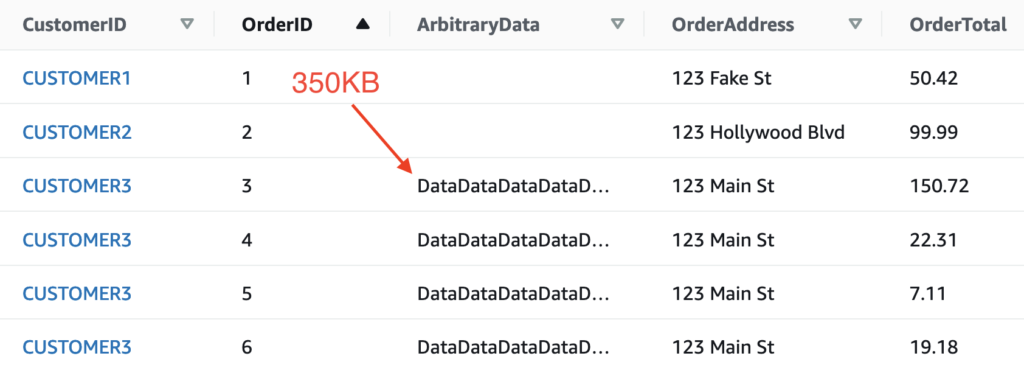The height and width of the screenshot is (370, 1024).
Task: Select the OrderTotal column header
Action: click(957, 25)
